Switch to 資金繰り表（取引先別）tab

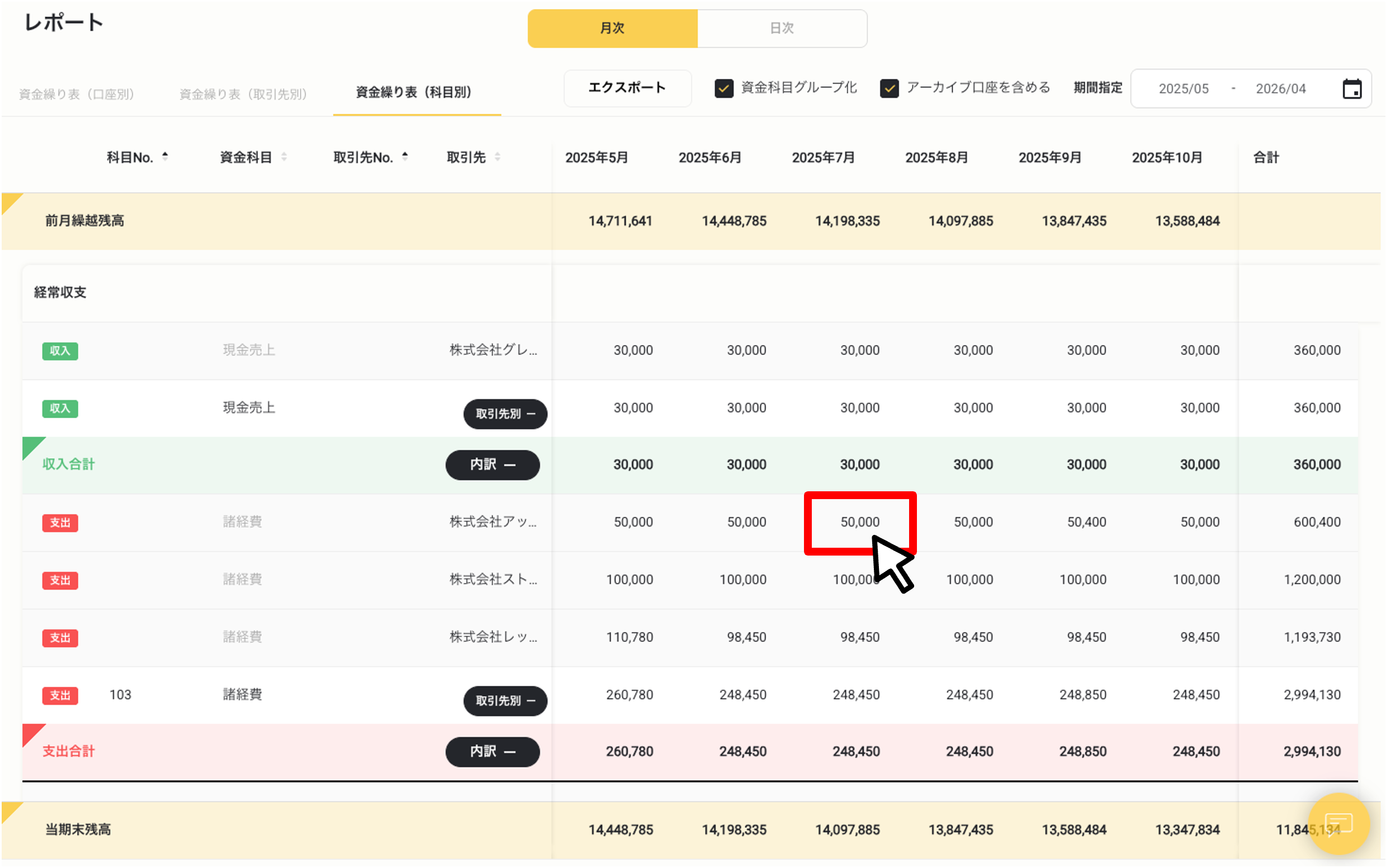(x=243, y=93)
